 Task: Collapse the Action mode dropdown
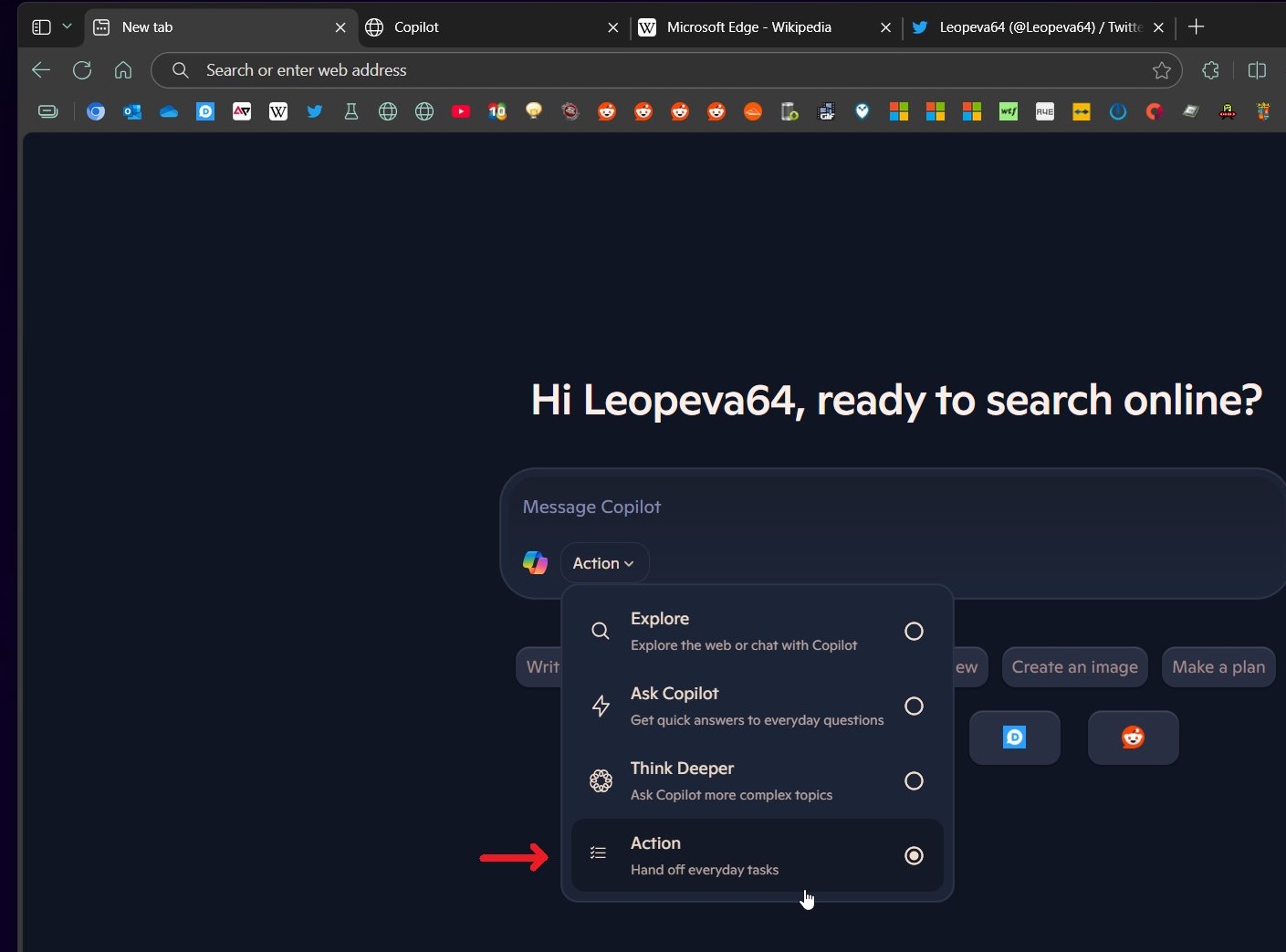point(604,563)
